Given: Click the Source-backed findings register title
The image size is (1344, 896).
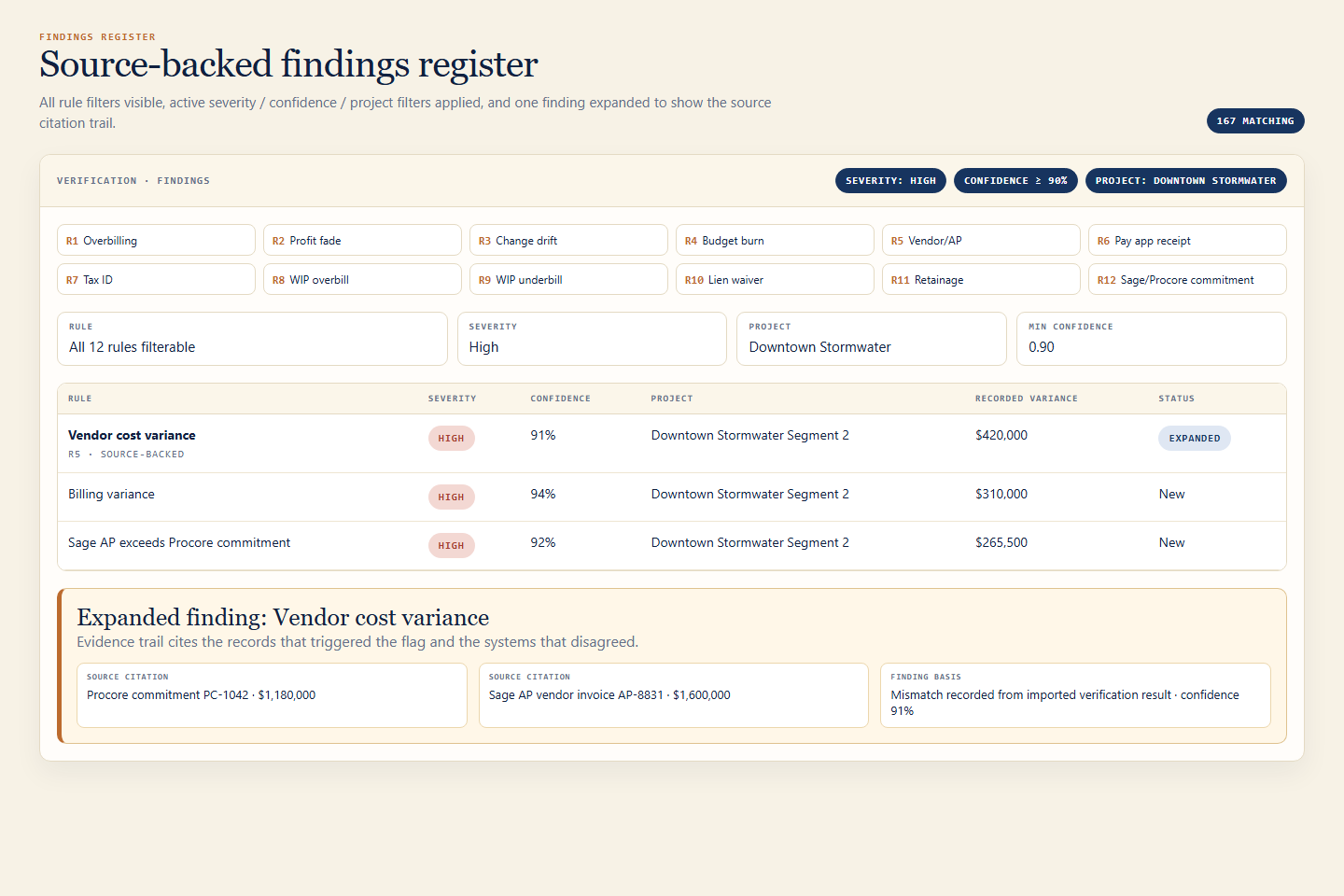Looking at the screenshot, I should [288, 64].
